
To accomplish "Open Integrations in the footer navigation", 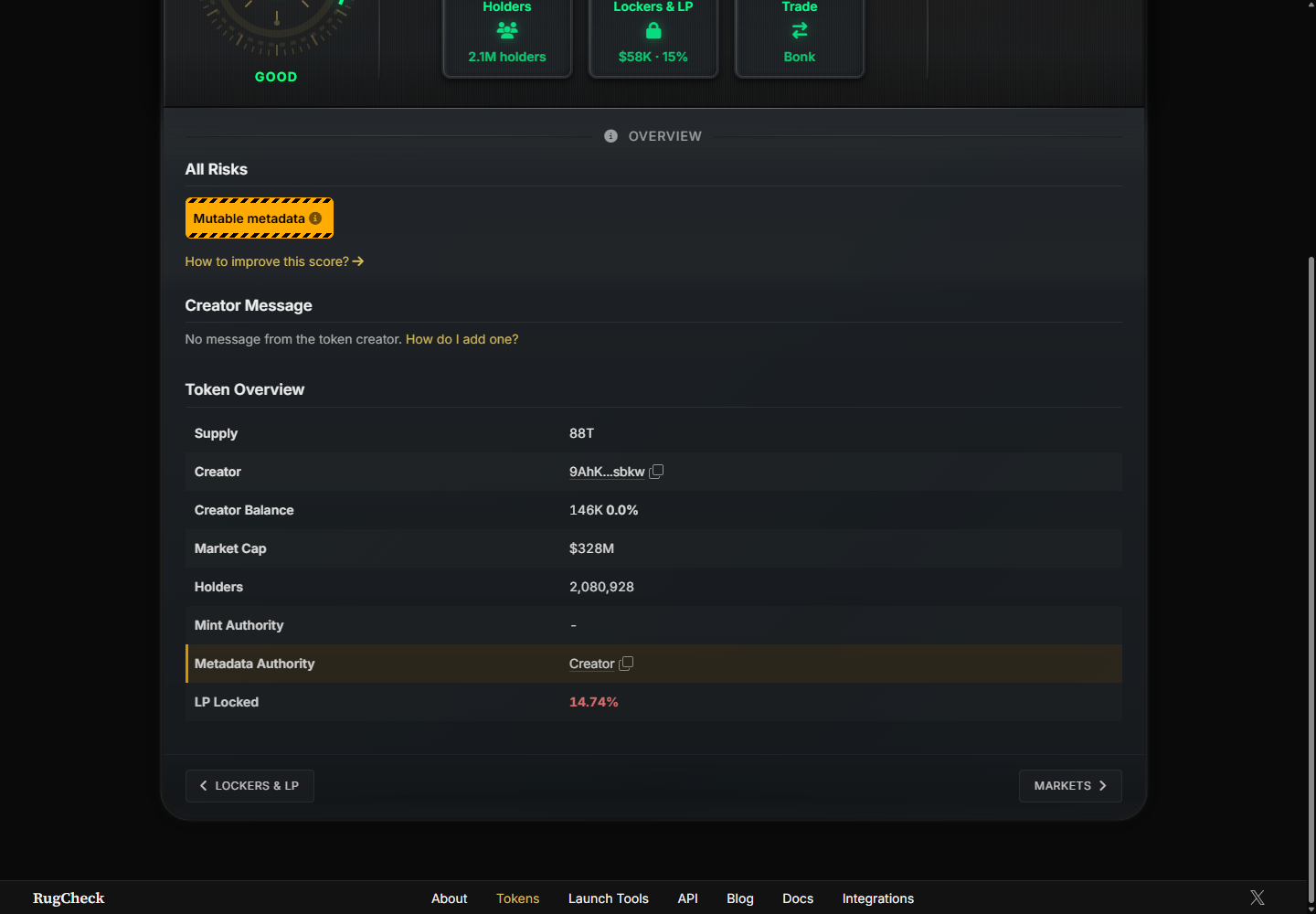I will [878, 898].
